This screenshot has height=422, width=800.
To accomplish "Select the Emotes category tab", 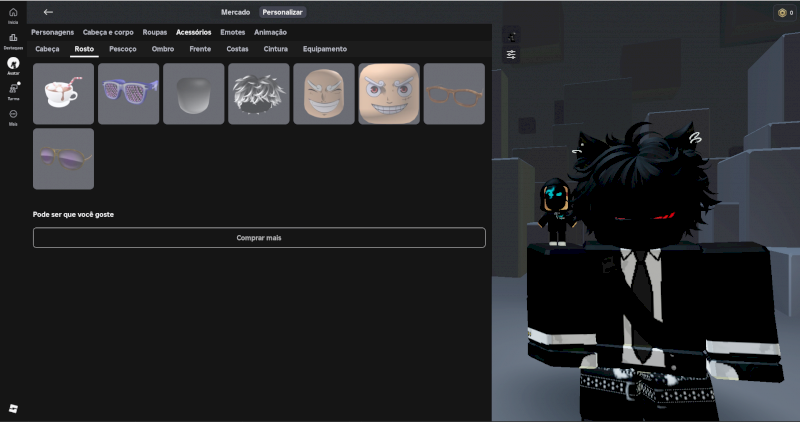I will pyautogui.click(x=232, y=32).
